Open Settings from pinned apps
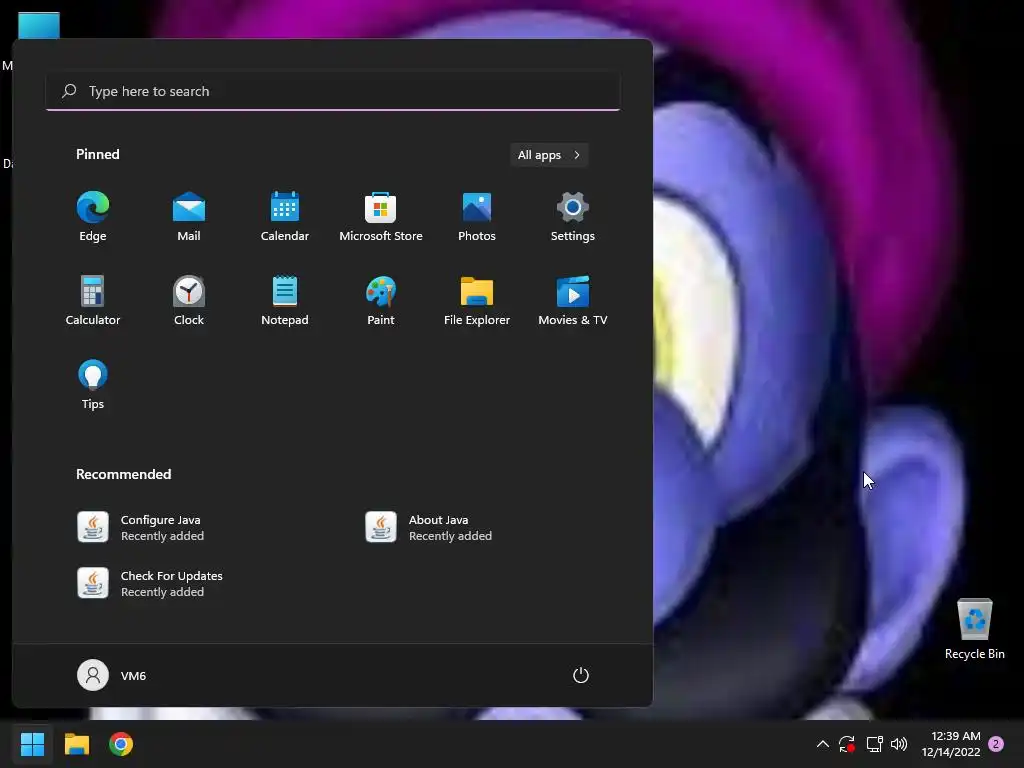Image resolution: width=1024 pixels, height=768 pixels. pos(573,217)
